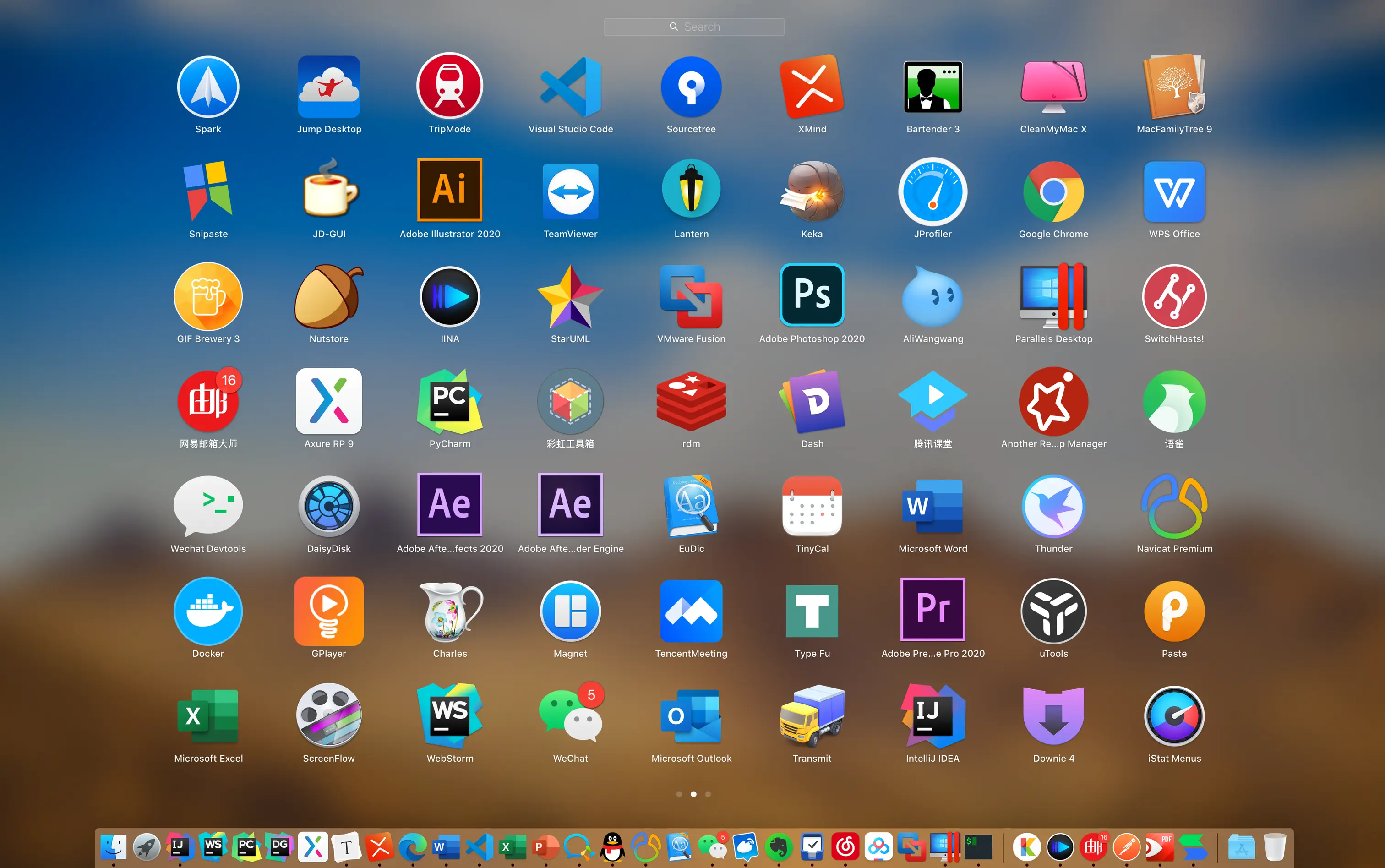Open Adobe Photoshop 2020
1385x868 pixels.
(x=812, y=296)
